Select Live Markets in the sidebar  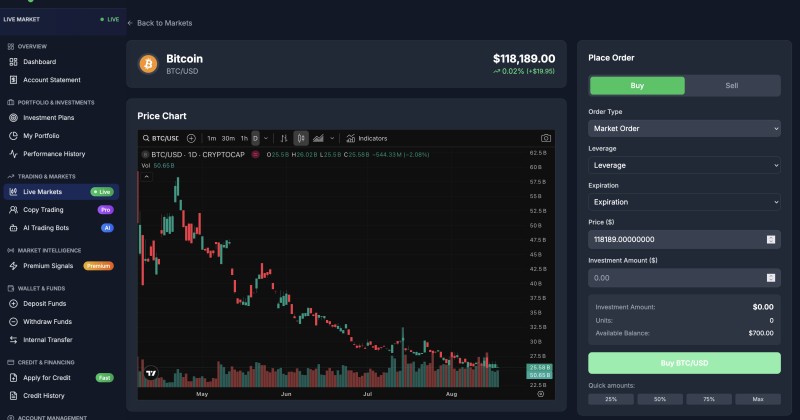(x=61, y=192)
